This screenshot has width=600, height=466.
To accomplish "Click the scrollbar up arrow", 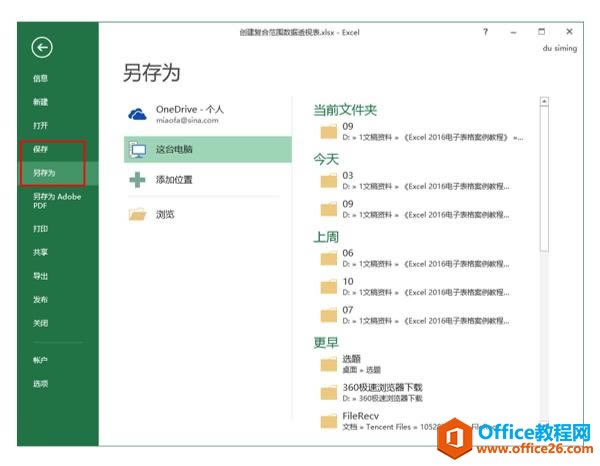I will click(x=544, y=101).
